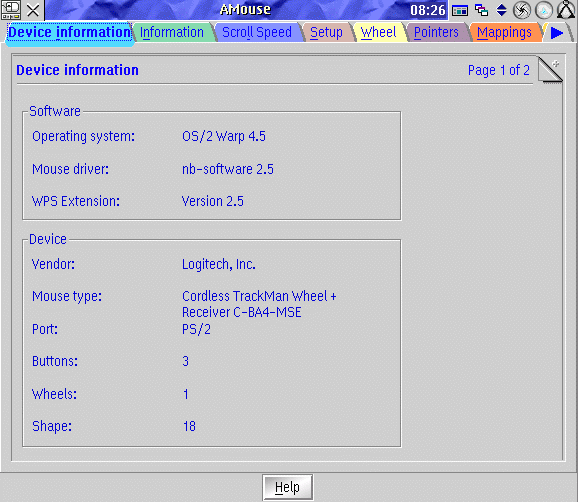Switch to the Information tab

click(x=172, y=32)
